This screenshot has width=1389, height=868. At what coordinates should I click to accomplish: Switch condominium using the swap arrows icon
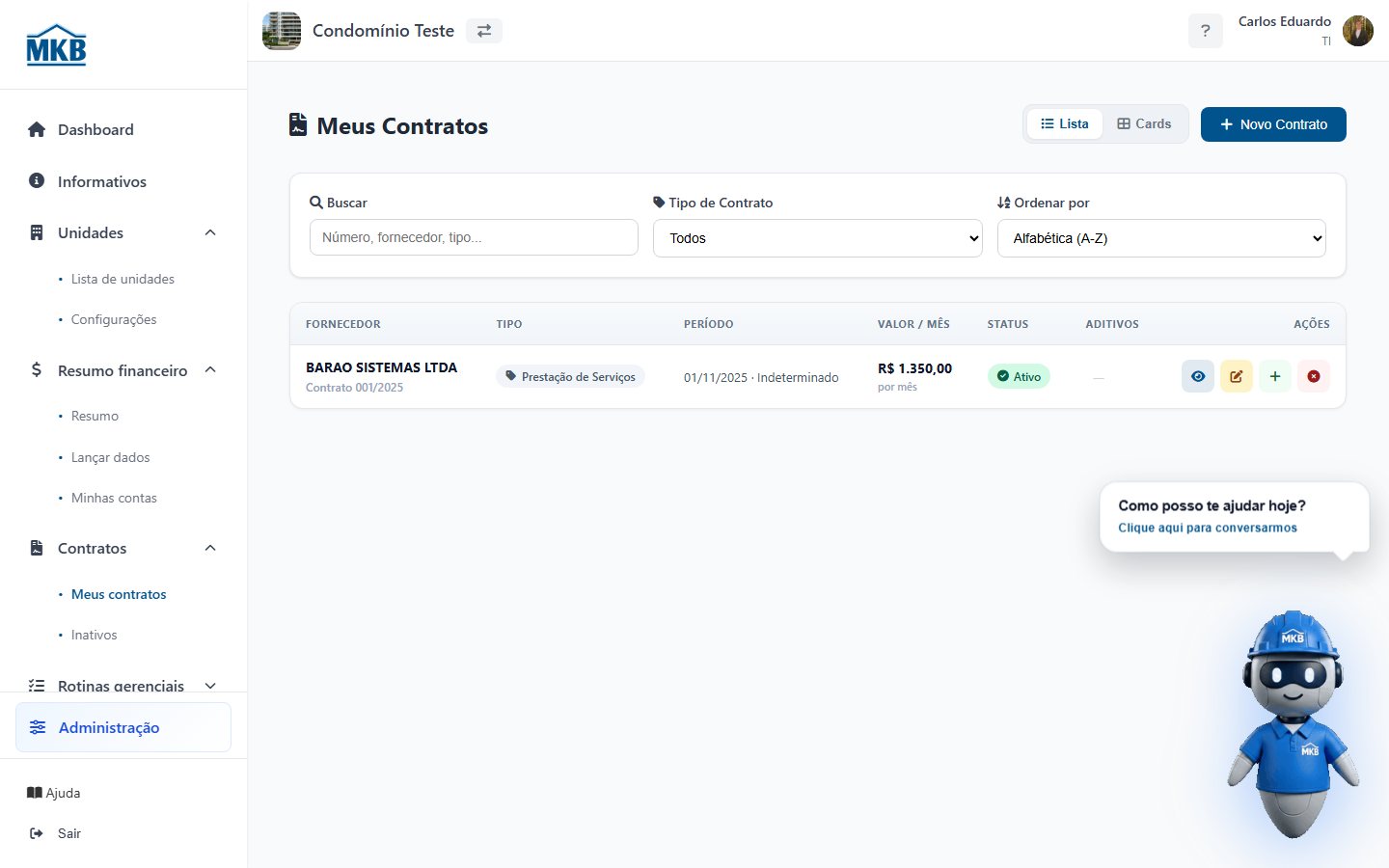pyautogui.click(x=484, y=31)
